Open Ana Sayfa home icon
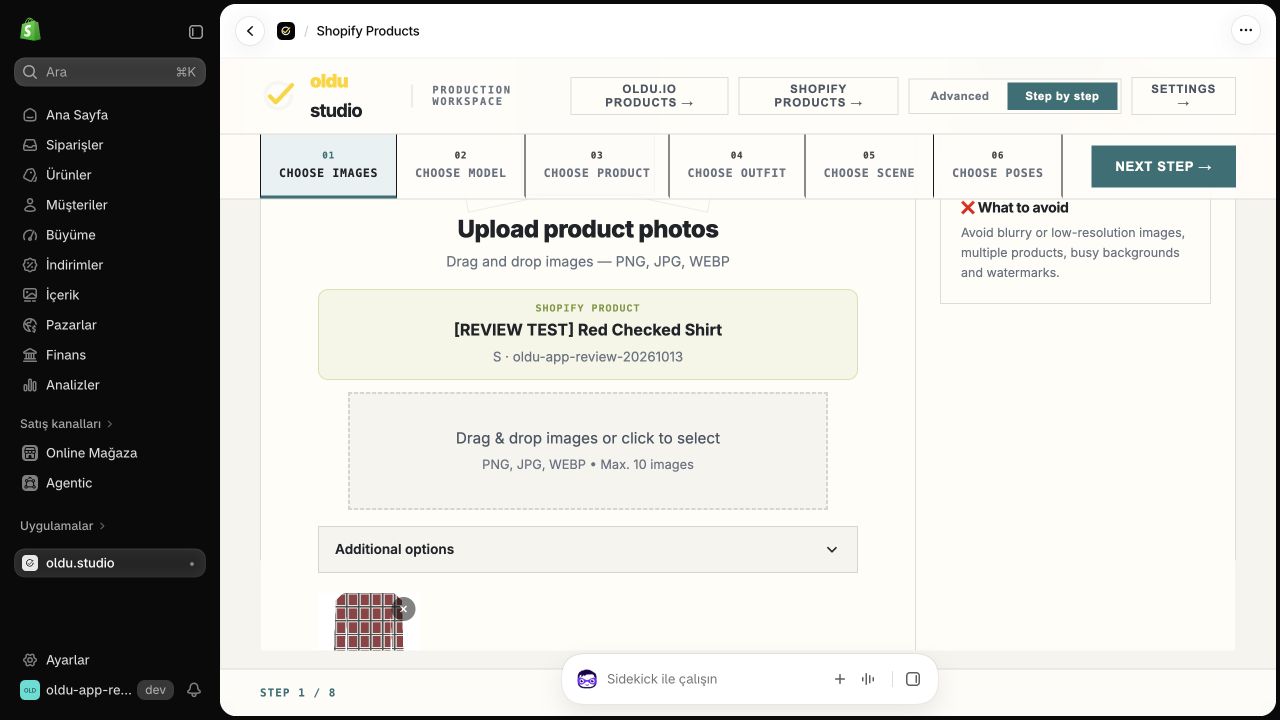This screenshot has width=1280, height=720. [x=30, y=115]
